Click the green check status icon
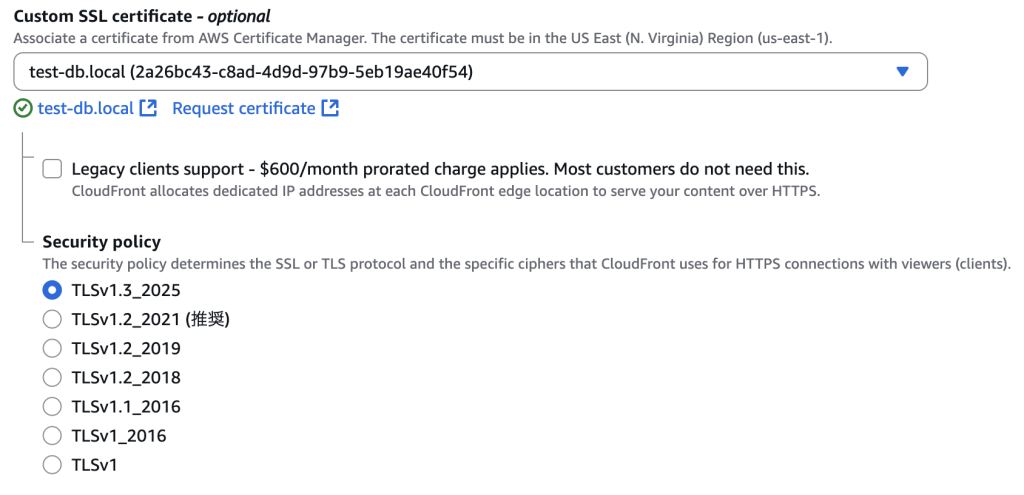1024x495 pixels. pos(23,108)
